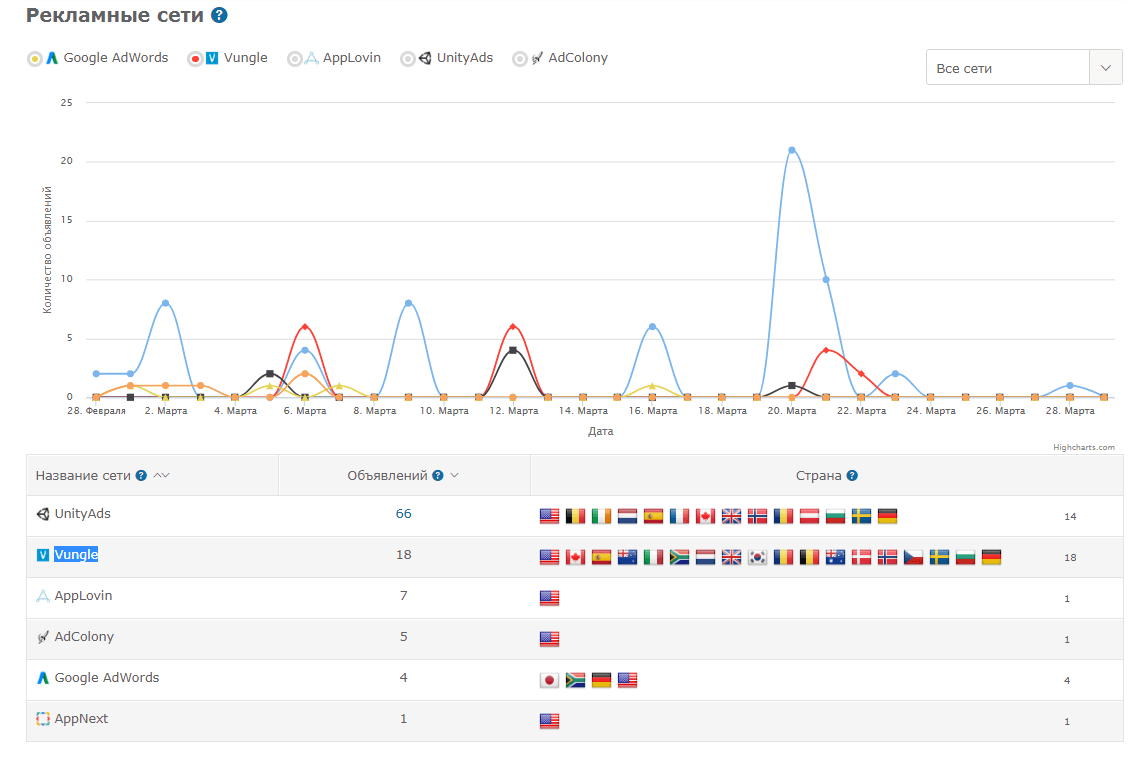Click the help icon beside Рекламные сети heading
This screenshot has width=1147, height=765.
tap(219, 15)
